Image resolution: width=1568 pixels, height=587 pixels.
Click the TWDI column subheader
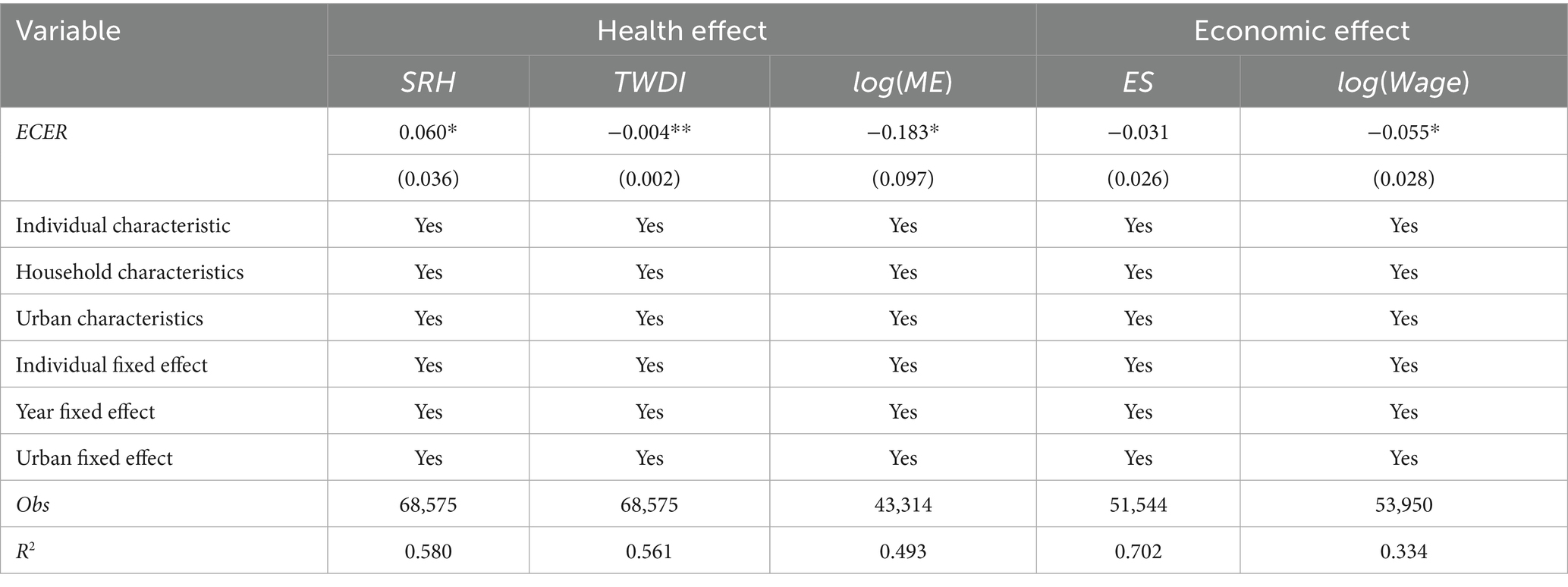(x=649, y=82)
